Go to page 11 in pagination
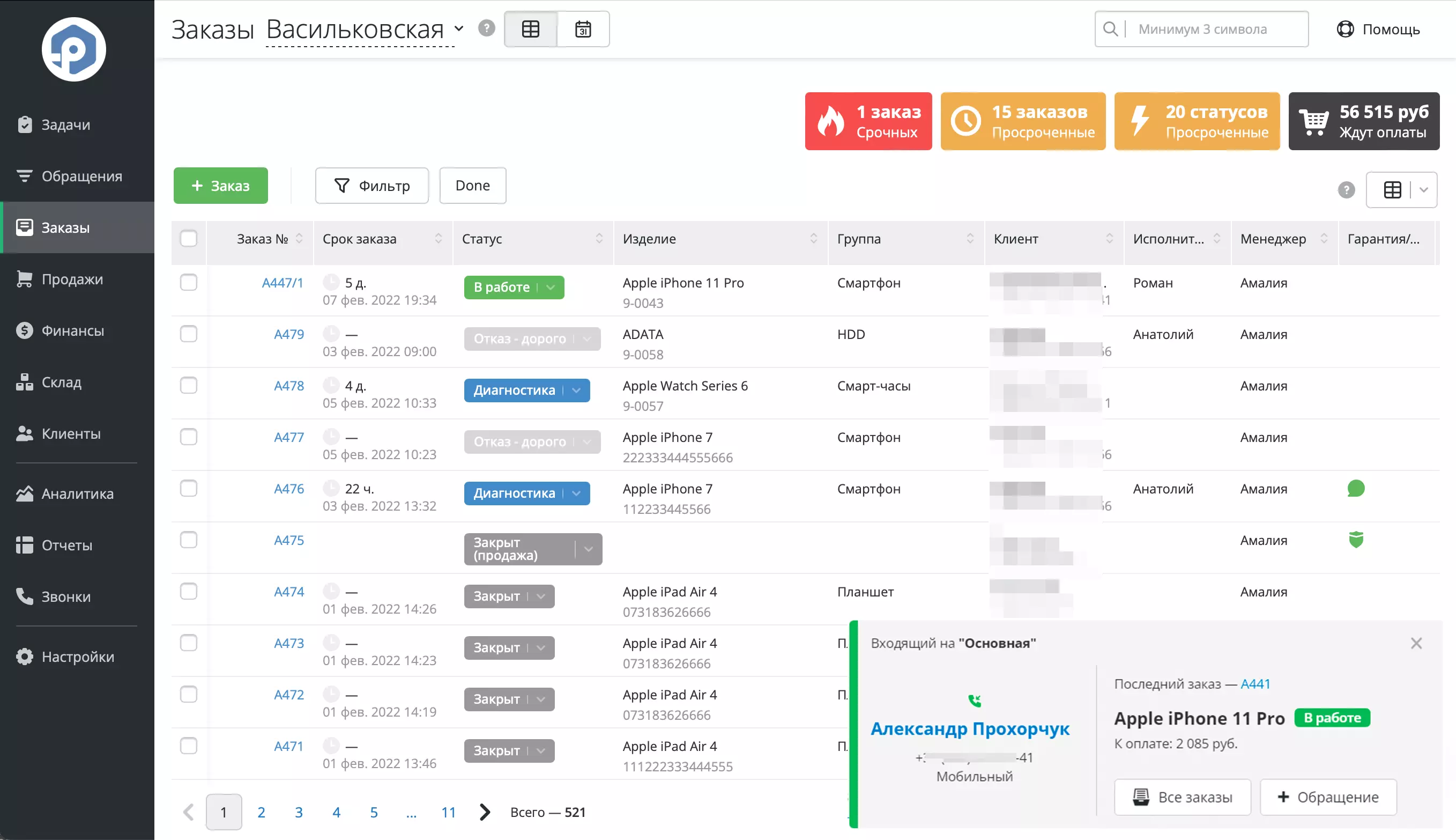The height and width of the screenshot is (840, 1456). [449, 812]
